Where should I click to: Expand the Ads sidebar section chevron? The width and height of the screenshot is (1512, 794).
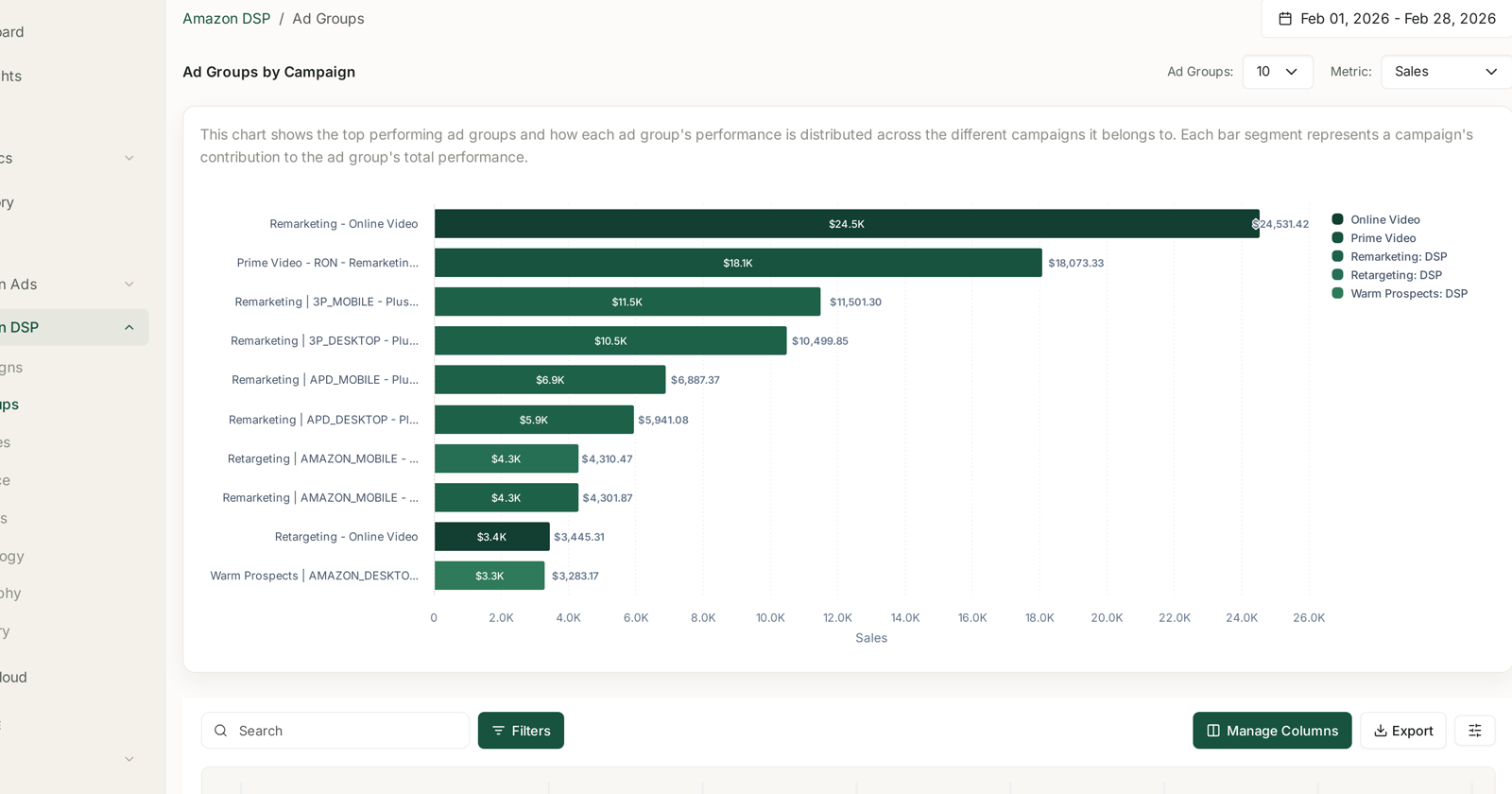pyautogui.click(x=129, y=285)
